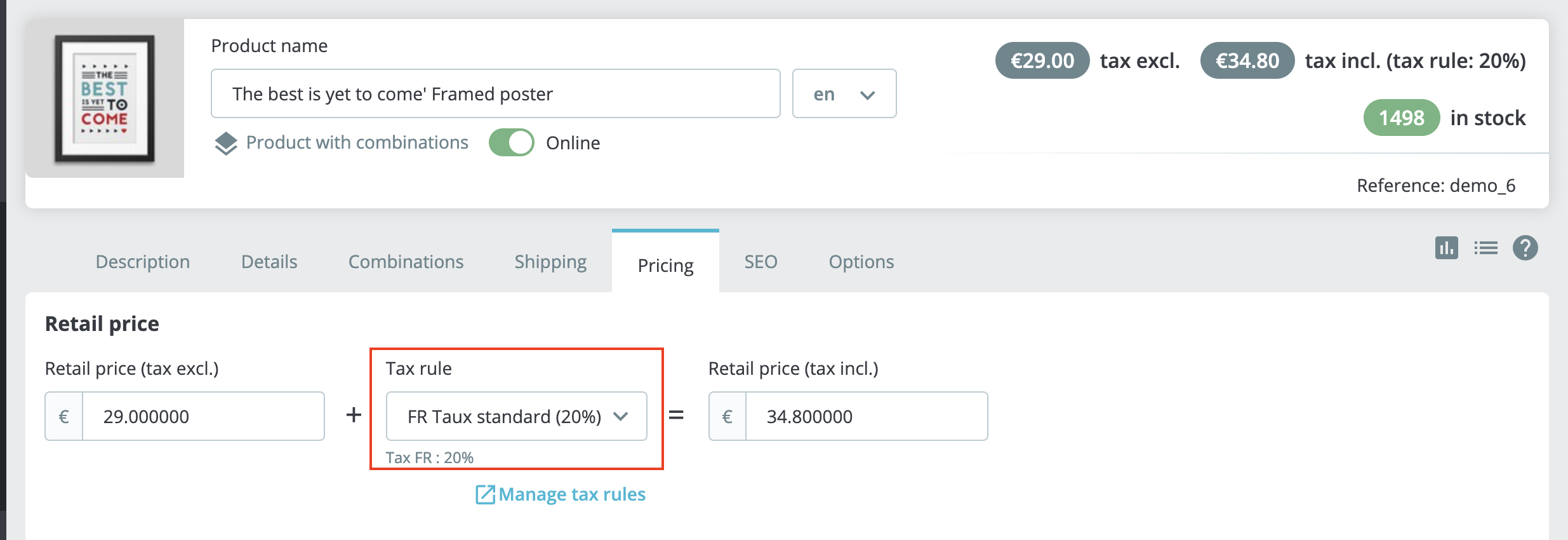
Task: Toggle the product Online switch
Action: pos(512,142)
